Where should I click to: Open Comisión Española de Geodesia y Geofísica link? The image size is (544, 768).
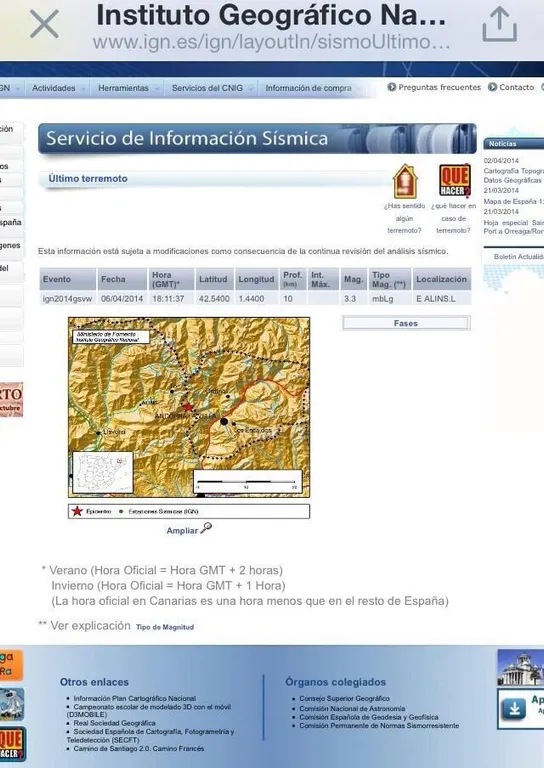[369, 717]
